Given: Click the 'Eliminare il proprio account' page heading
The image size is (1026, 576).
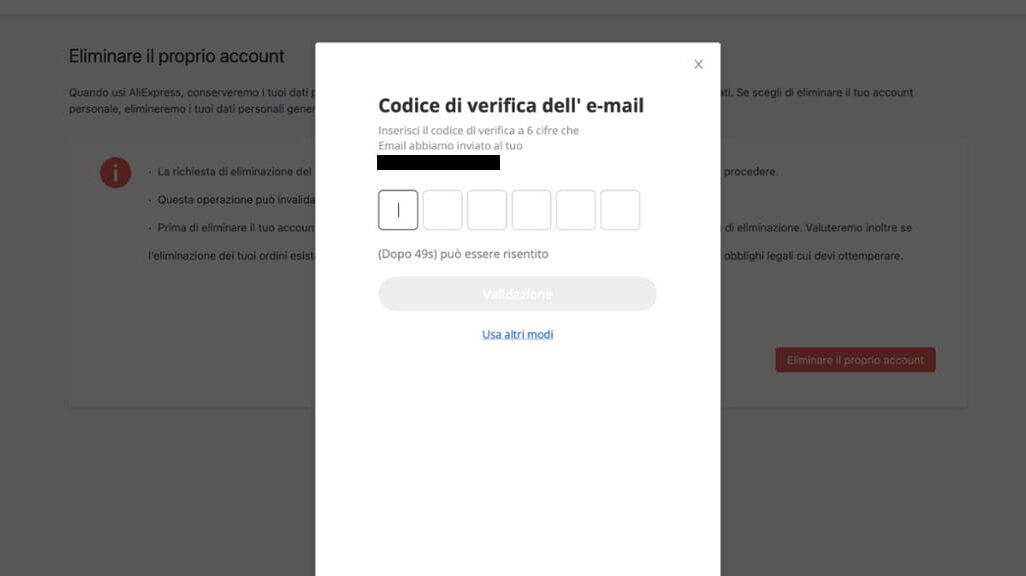Looking at the screenshot, I should (x=177, y=56).
